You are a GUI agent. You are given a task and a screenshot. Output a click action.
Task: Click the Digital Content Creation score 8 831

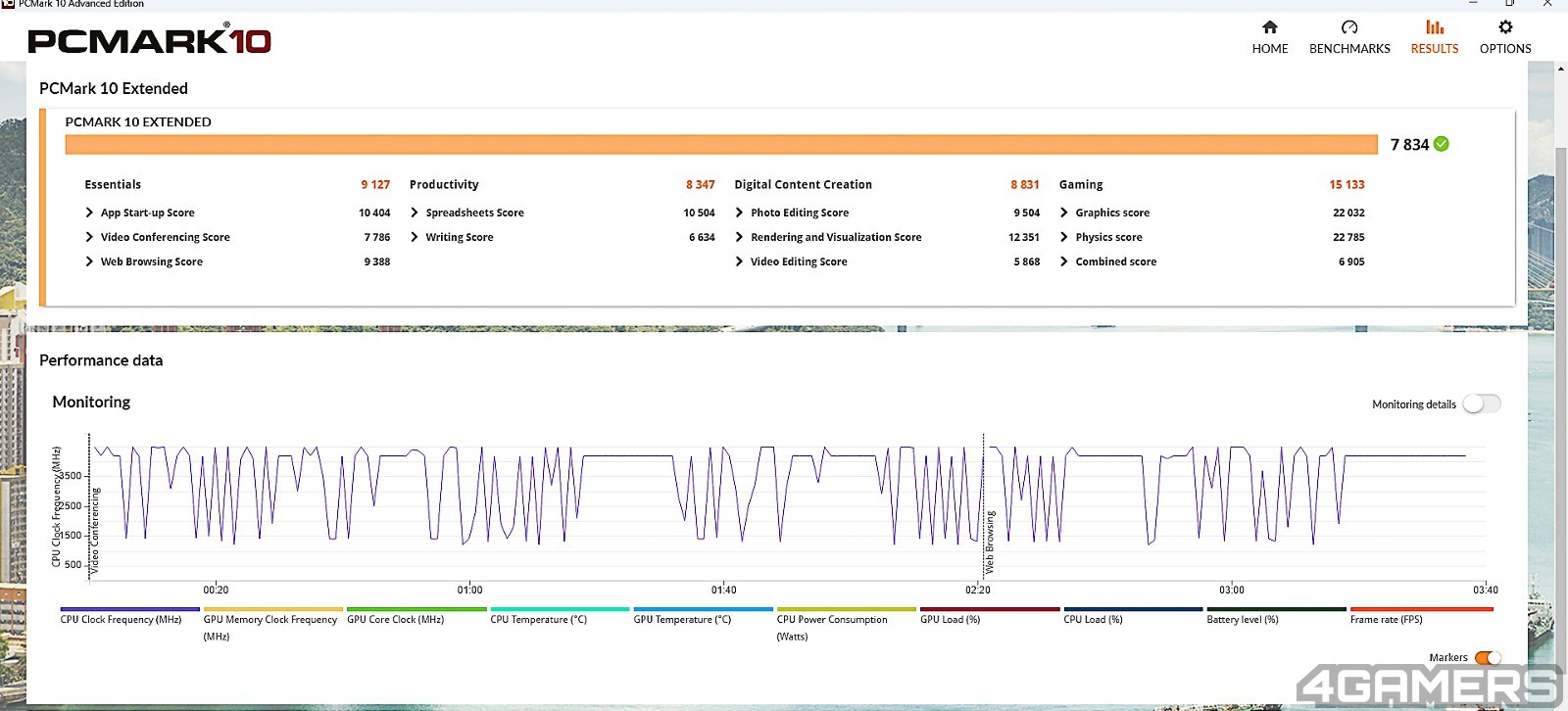1025,184
